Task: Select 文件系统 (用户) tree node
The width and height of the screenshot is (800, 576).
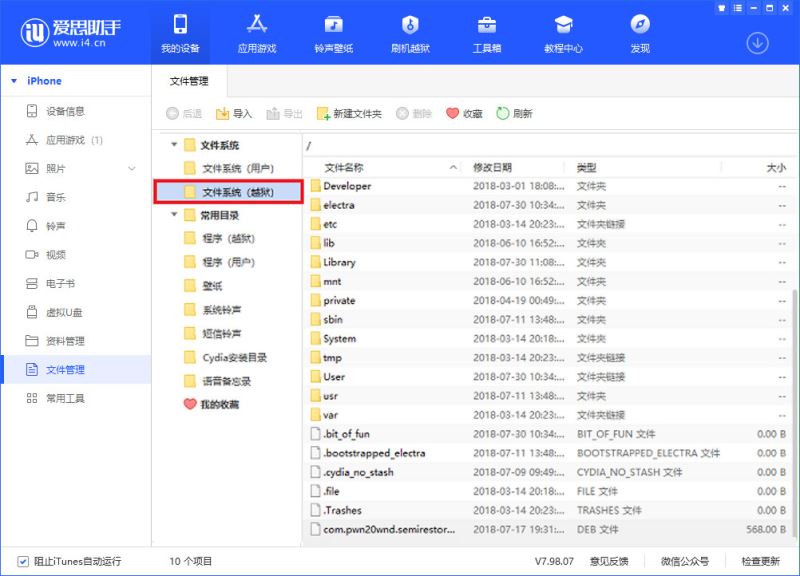Action: (229, 168)
